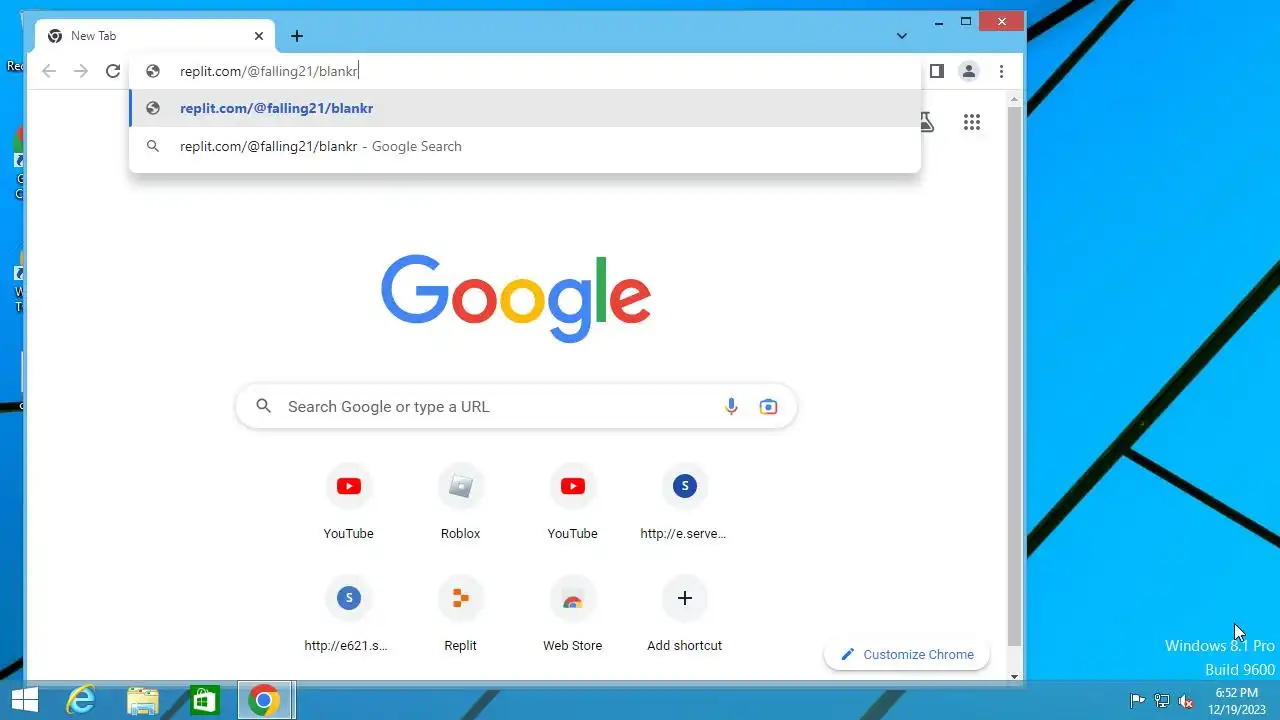Click the muted volume tray icon
Screen dimensions: 1280x720
tap(1186, 701)
